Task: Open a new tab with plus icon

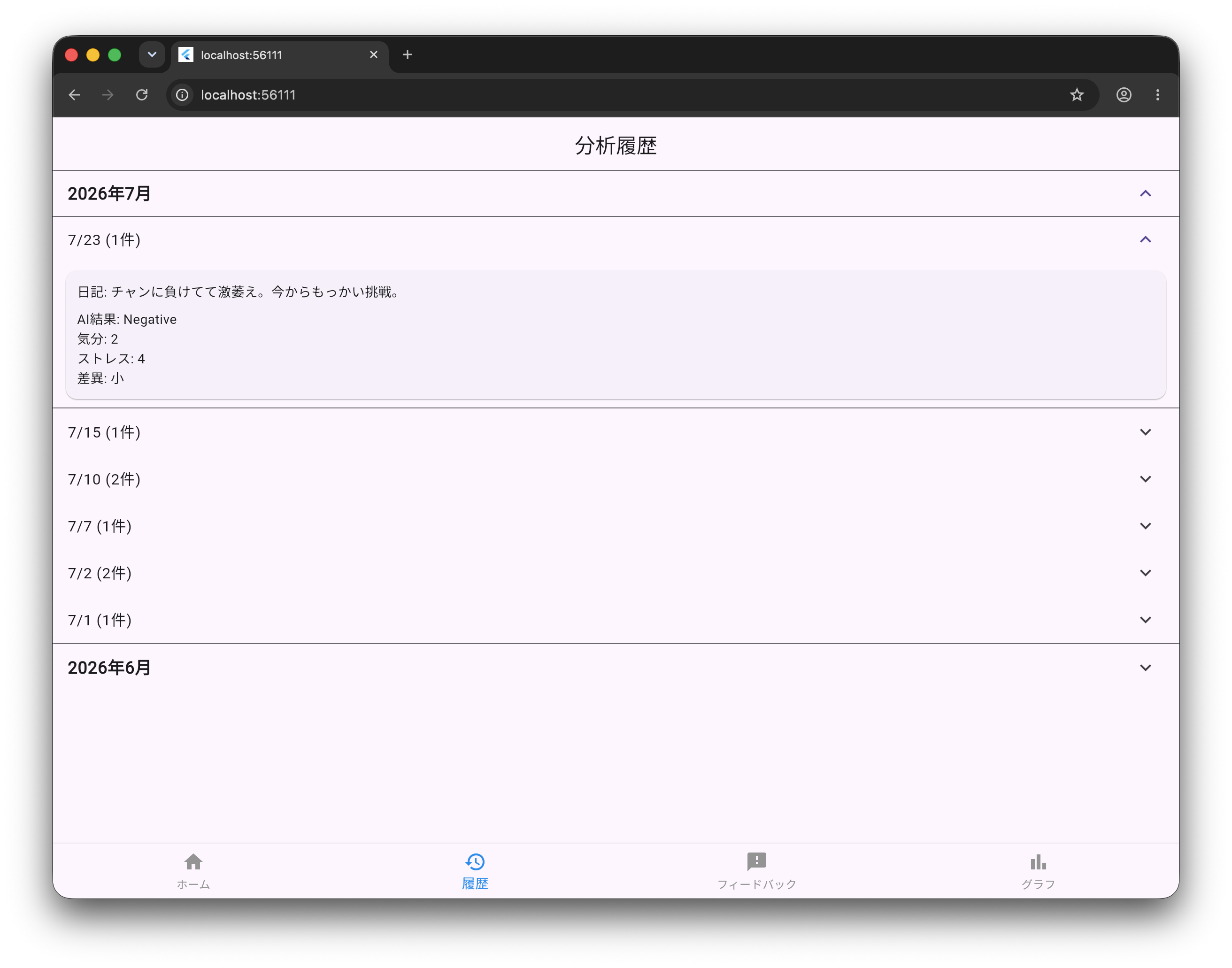Action: coord(408,54)
